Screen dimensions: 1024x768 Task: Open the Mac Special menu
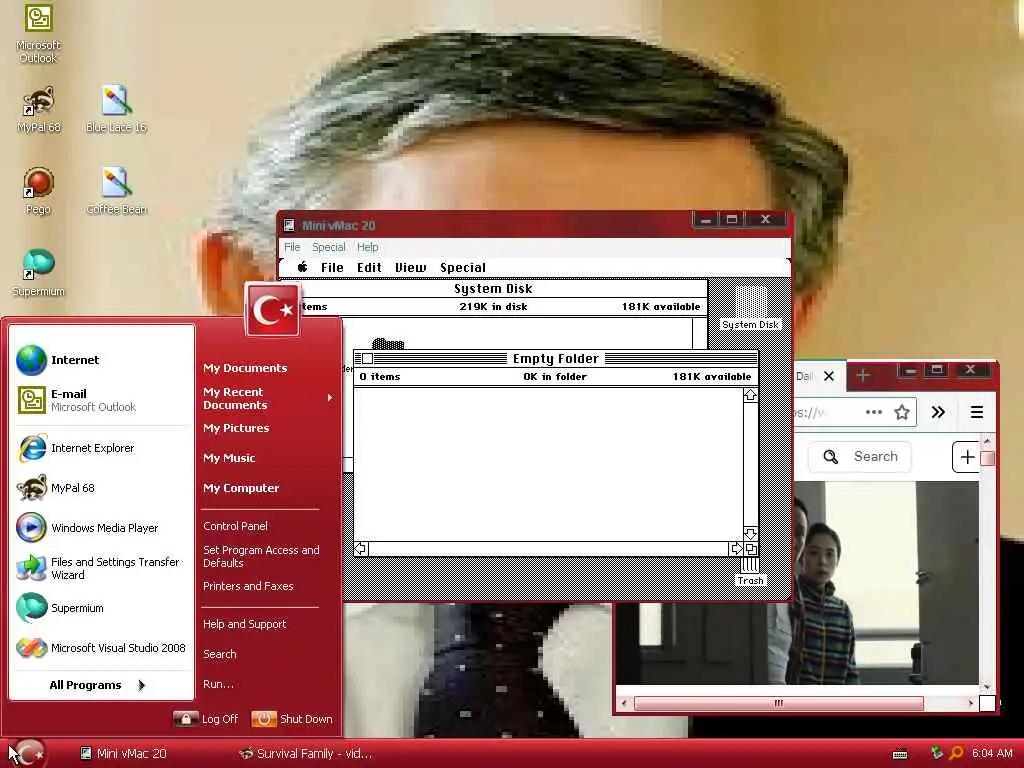click(x=463, y=267)
